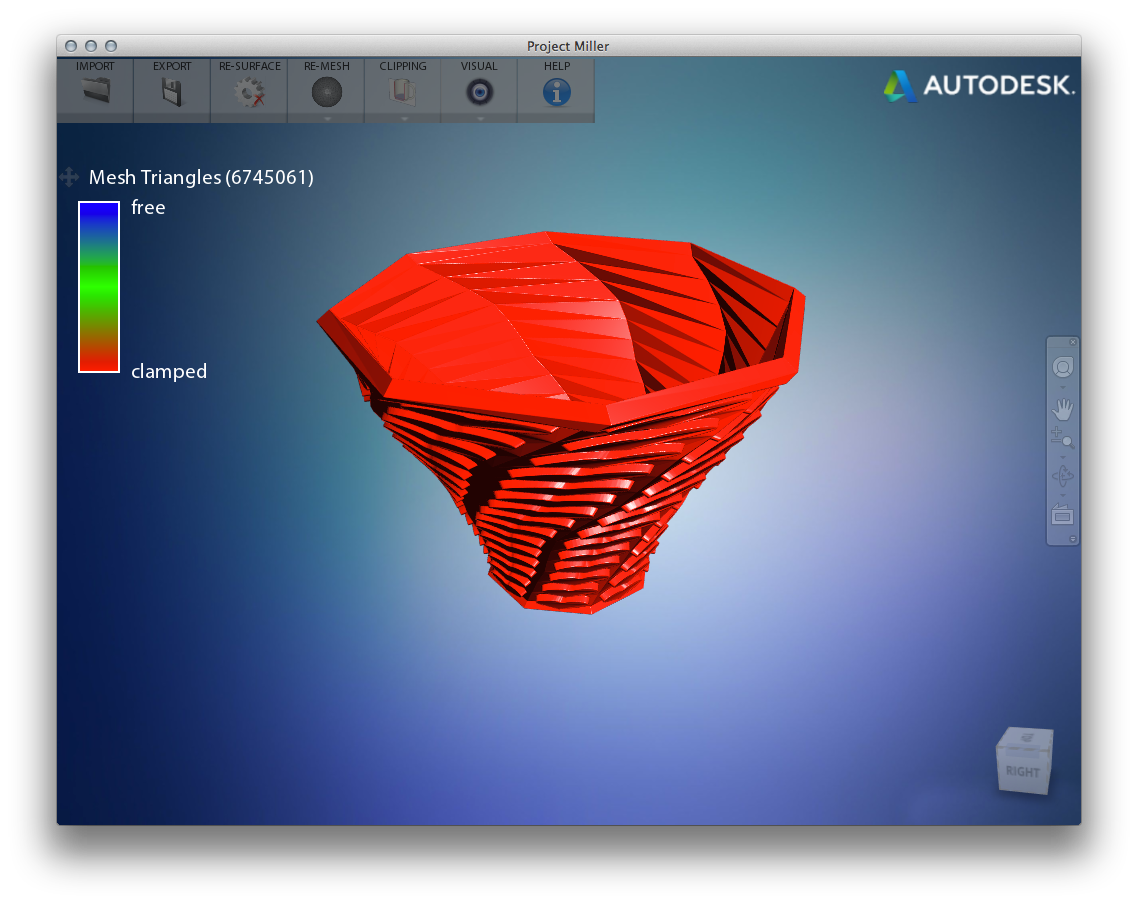Open the Visual eye settings

point(480,92)
